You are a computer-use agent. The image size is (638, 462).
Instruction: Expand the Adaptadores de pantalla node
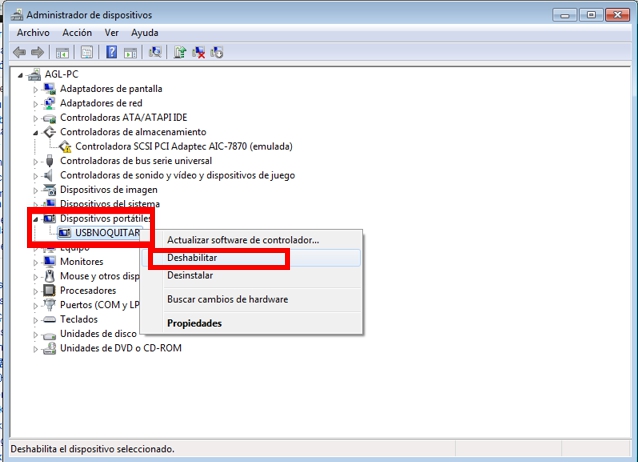pos(36,89)
